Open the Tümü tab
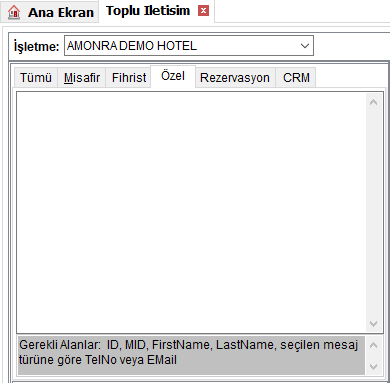This screenshot has height=383, width=390. click(x=36, y=78)
